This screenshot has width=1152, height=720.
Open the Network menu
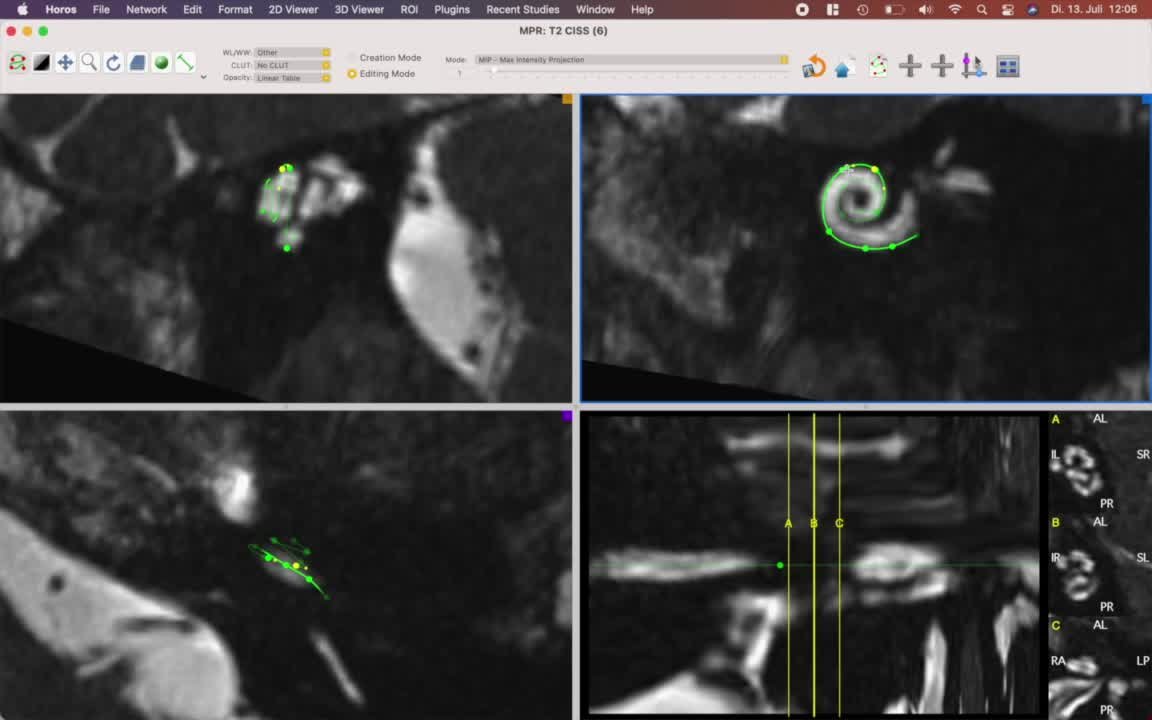[146, 10]
